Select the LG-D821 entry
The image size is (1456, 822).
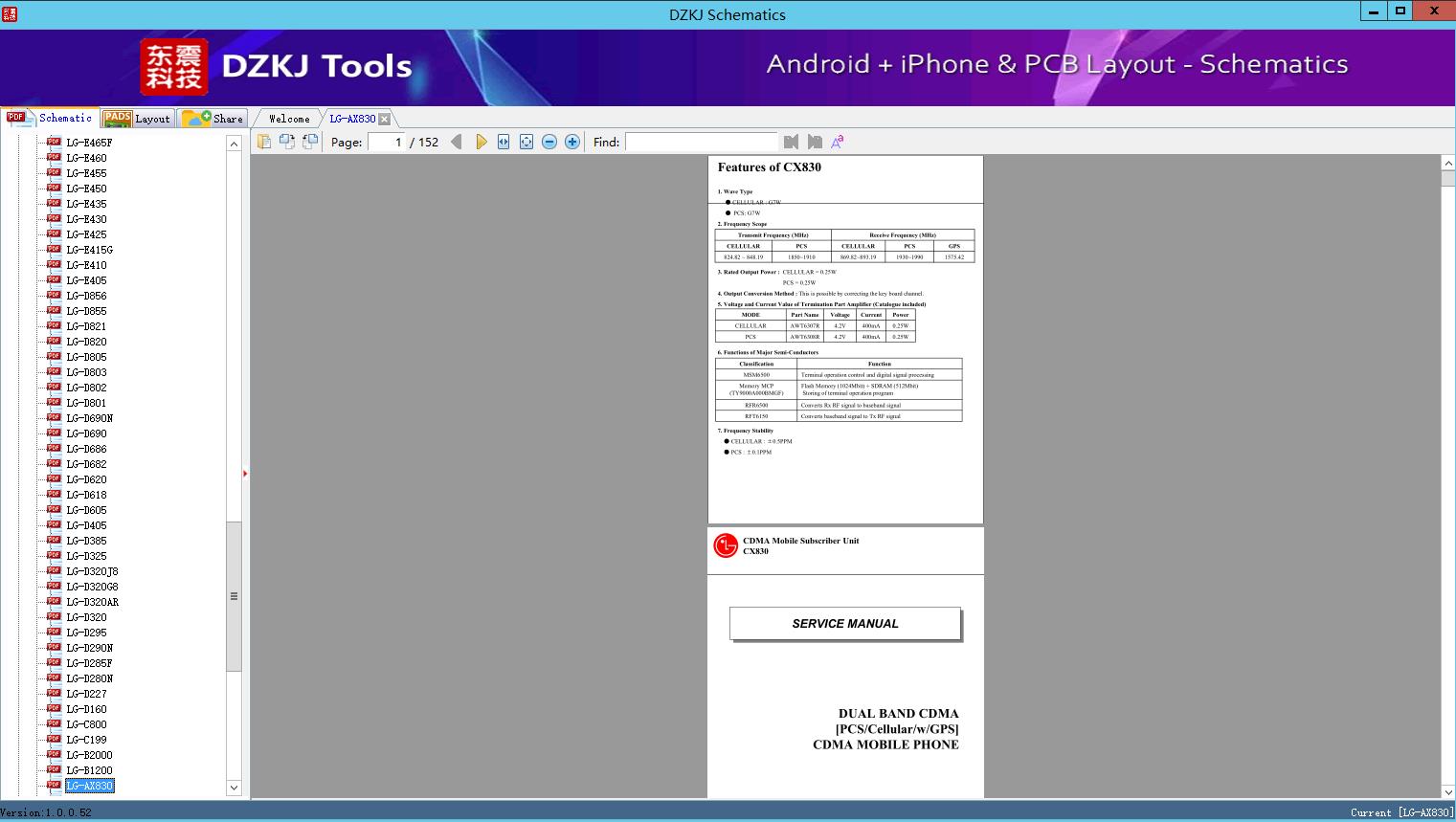[86, 326]
